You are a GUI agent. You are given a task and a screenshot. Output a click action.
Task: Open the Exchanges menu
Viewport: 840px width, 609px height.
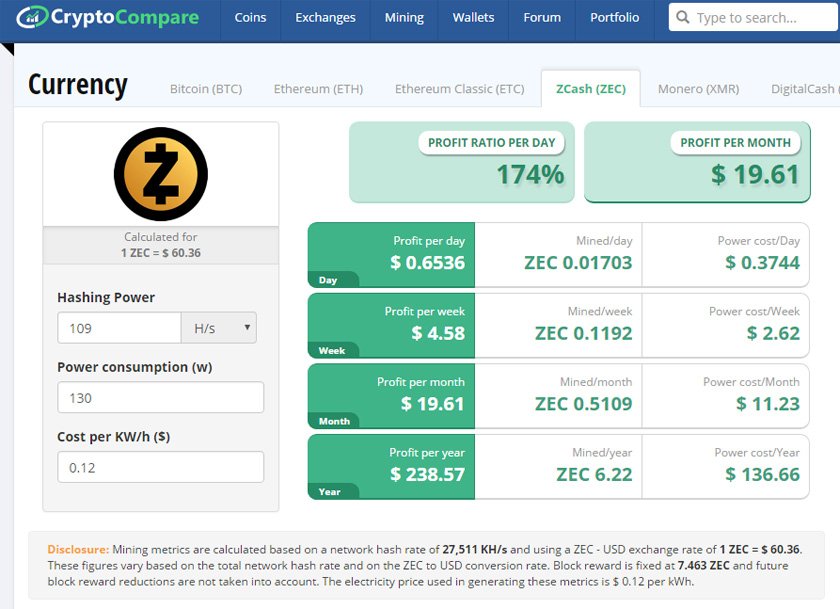[x=325, y=18]
